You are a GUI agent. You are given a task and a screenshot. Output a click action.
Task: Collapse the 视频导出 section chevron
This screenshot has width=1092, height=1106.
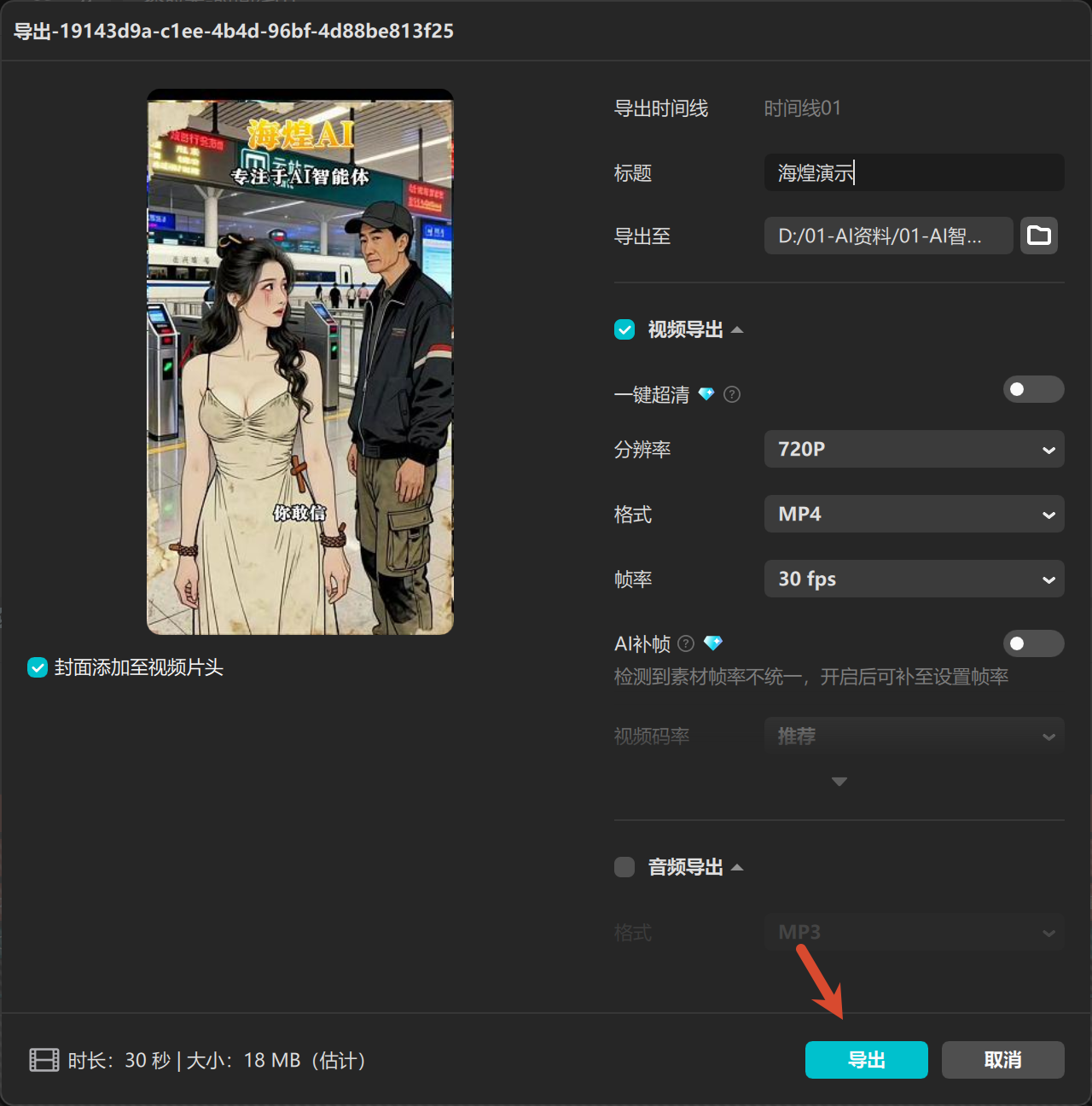click(x=737, y=329)
